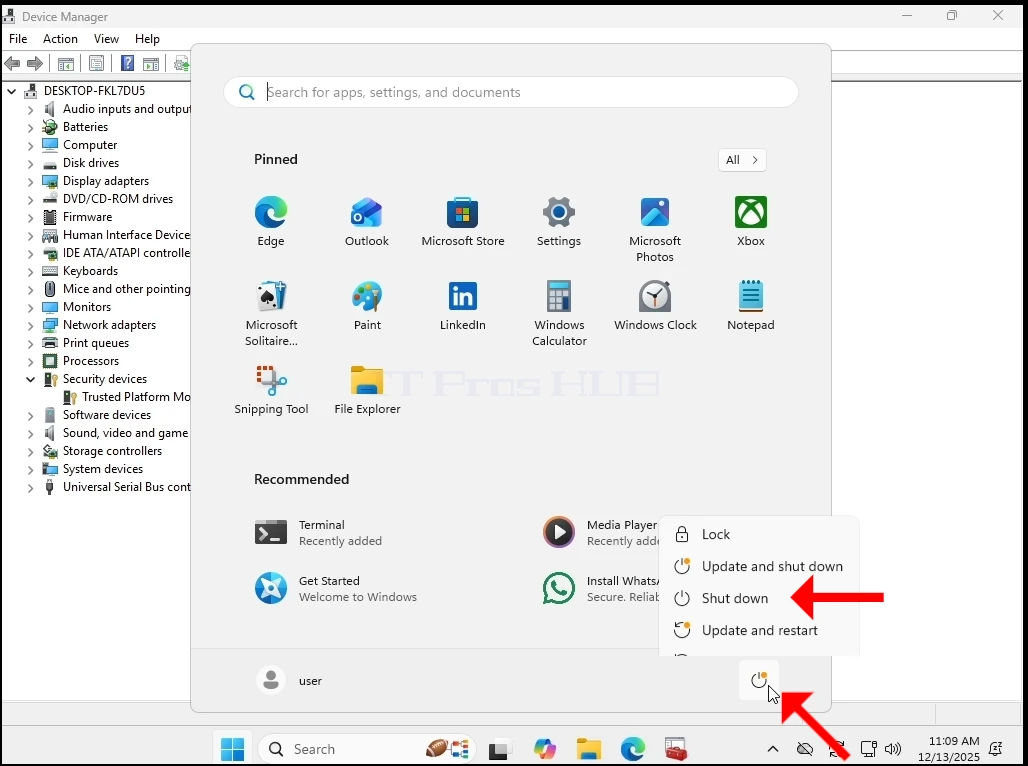Open Microsoft Store pinned app
1028x766 pixels.
point(463,222)
